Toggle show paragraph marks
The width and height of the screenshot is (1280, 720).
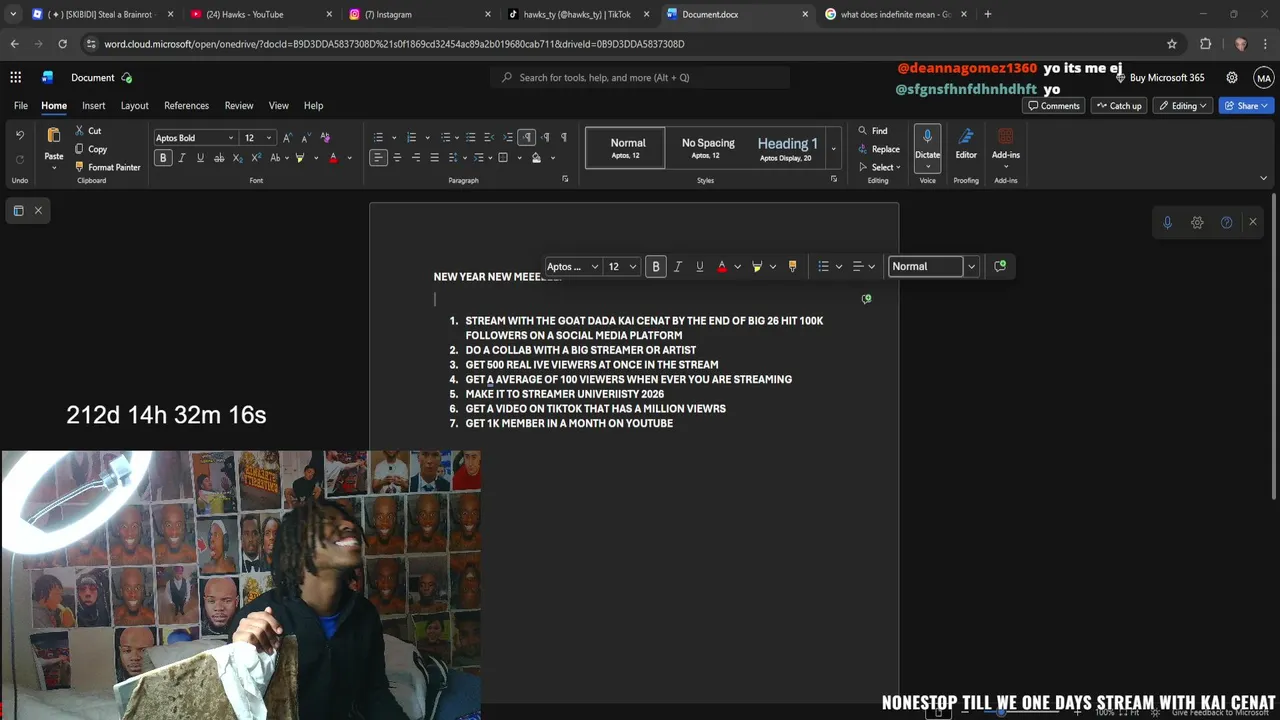point(564,138)
